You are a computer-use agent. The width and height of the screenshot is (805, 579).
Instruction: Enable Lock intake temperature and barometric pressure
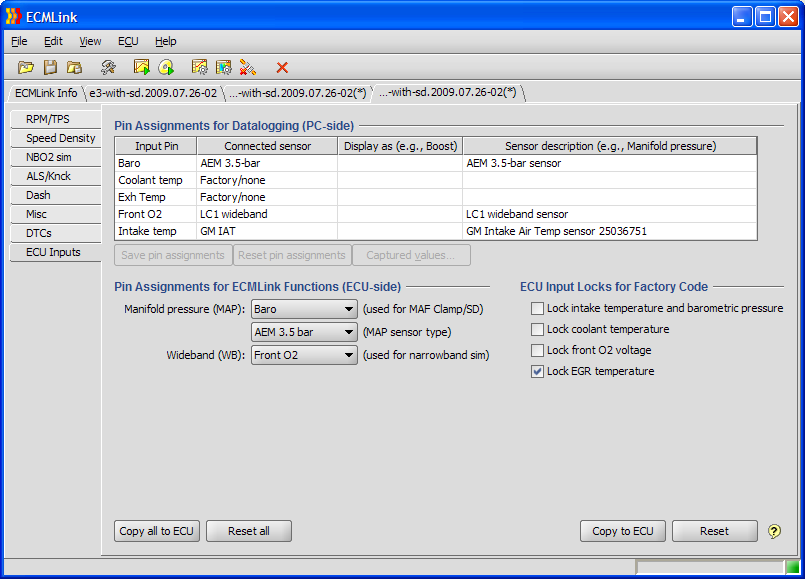click(538, 309)
